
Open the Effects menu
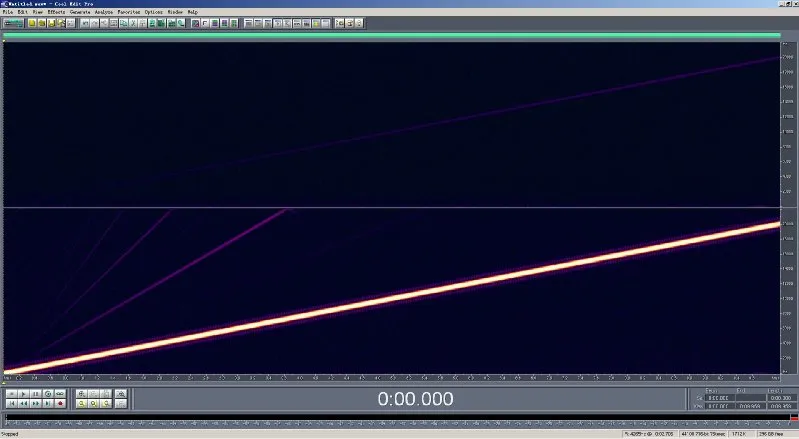tap(56, 12)
